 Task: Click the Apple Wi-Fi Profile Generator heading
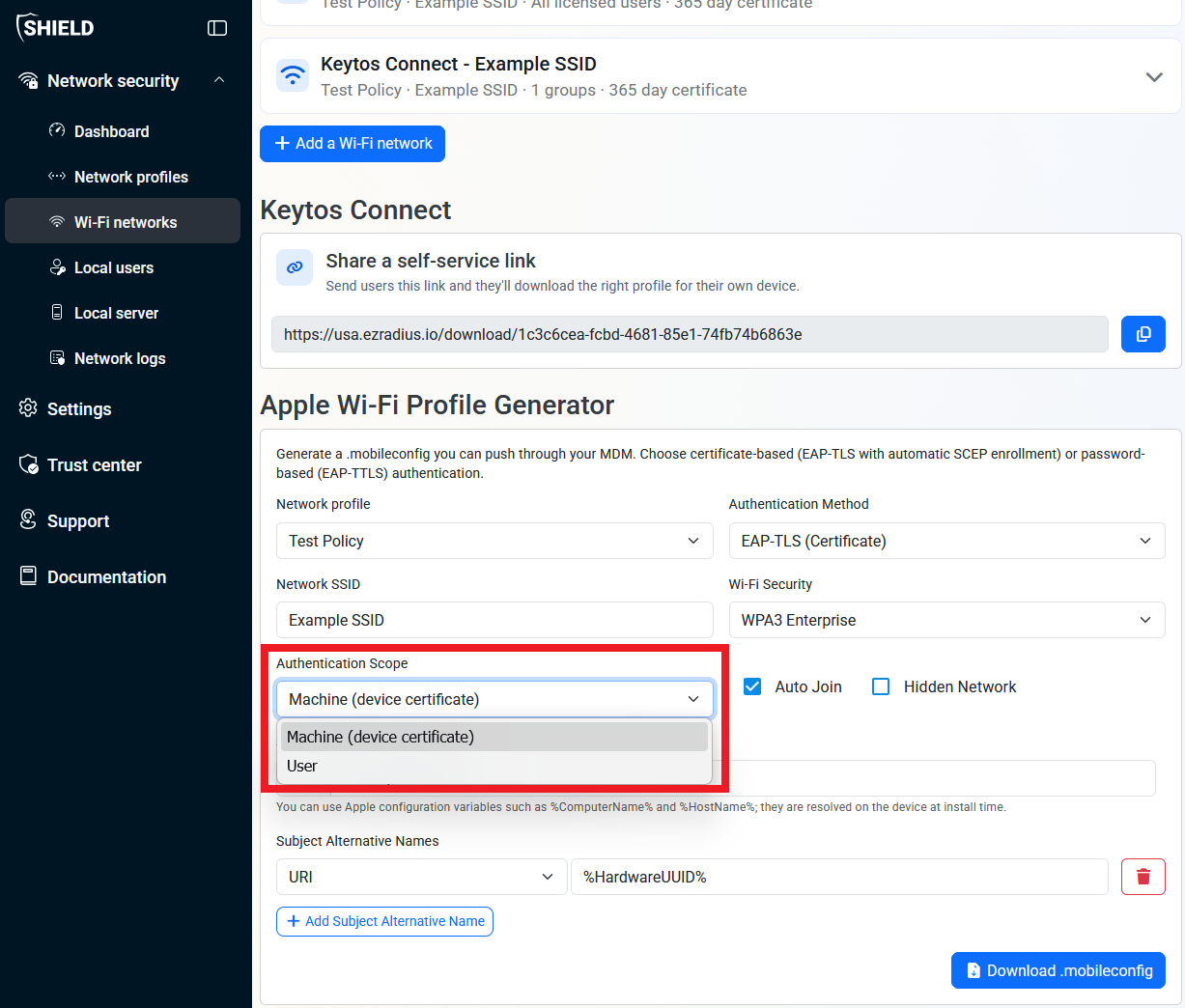click(437, 405)
